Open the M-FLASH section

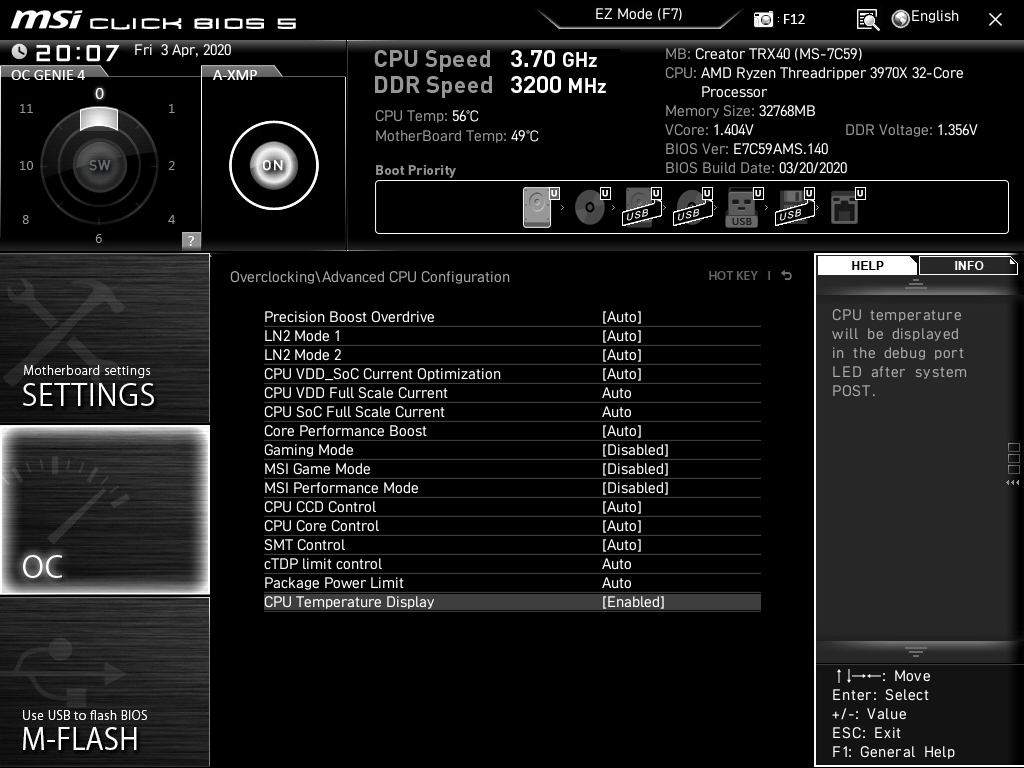pyautogui.click(x=104, y=682)
